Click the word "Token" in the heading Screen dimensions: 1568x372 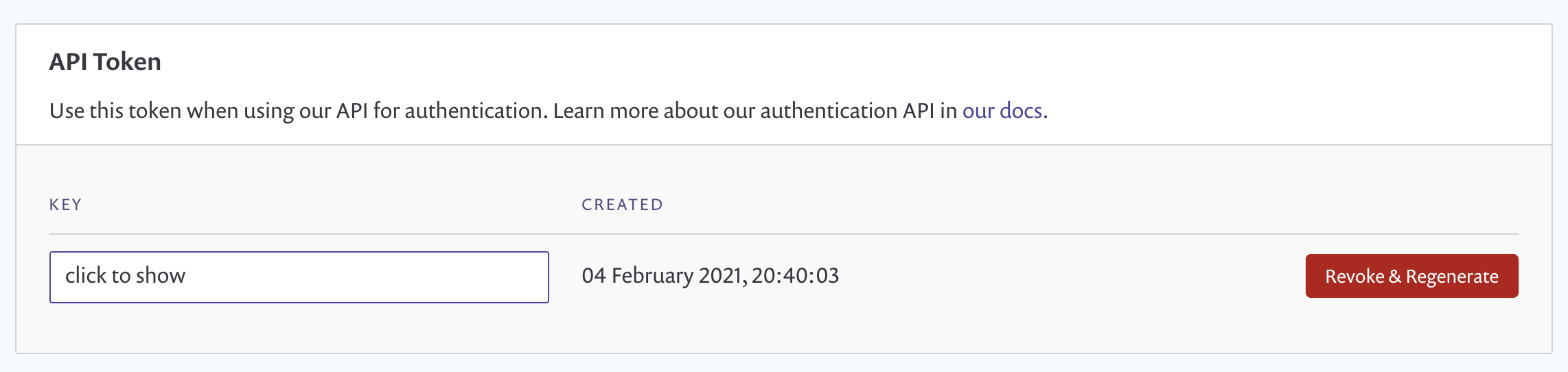pos(128,62)
